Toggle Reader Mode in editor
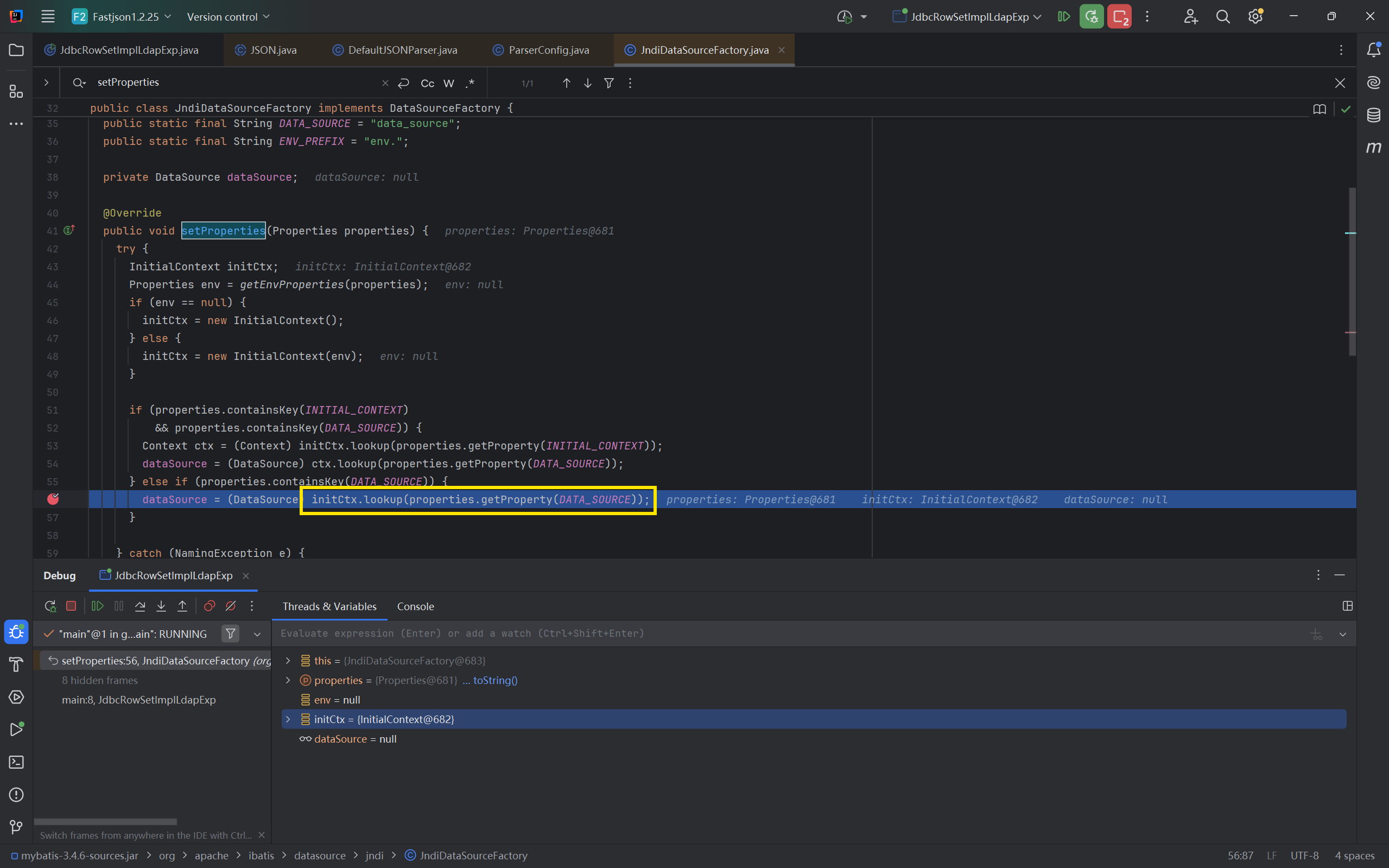 tap(1320, 109)
